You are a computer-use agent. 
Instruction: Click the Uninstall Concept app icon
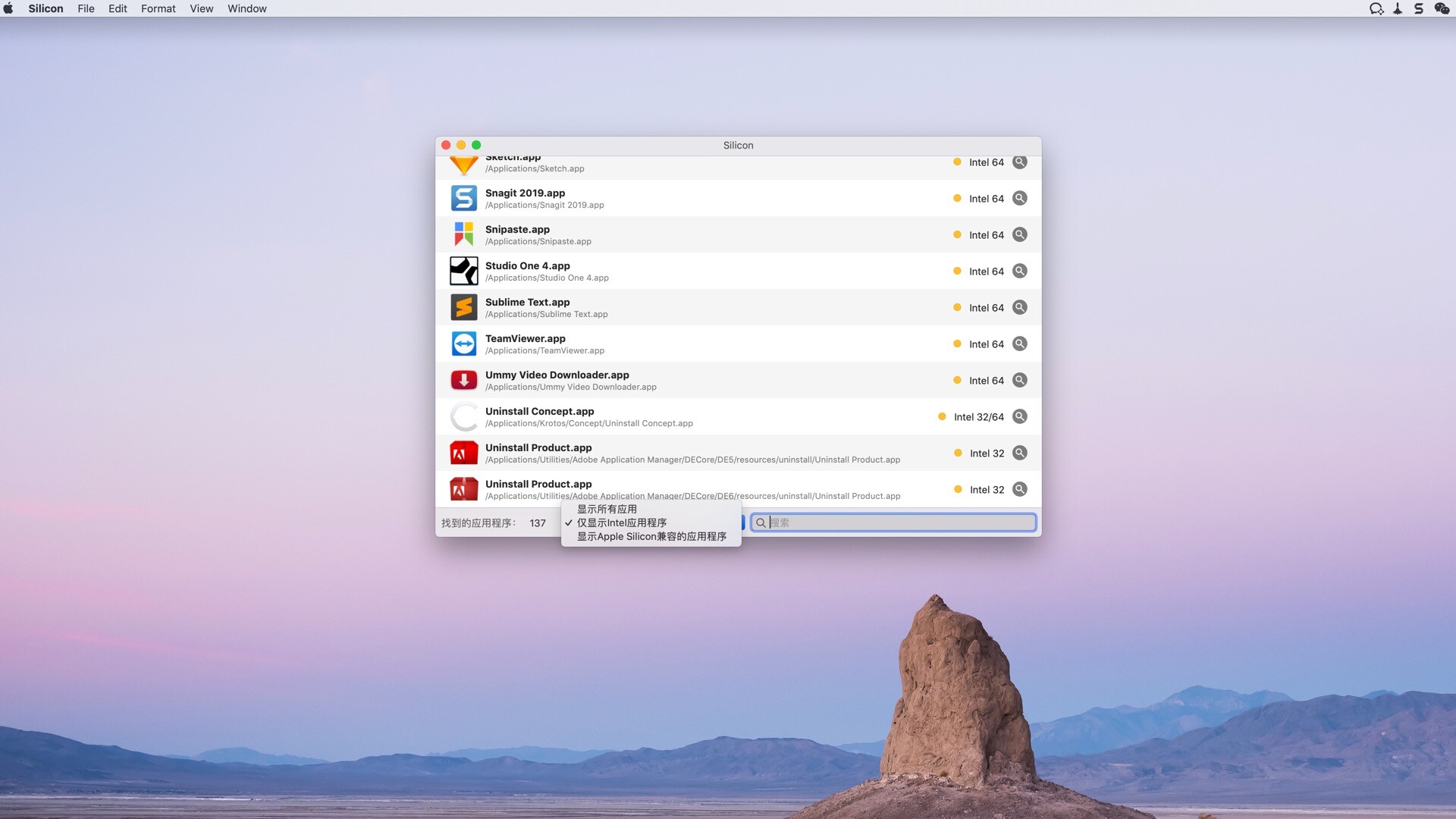[x=463, y=416]
